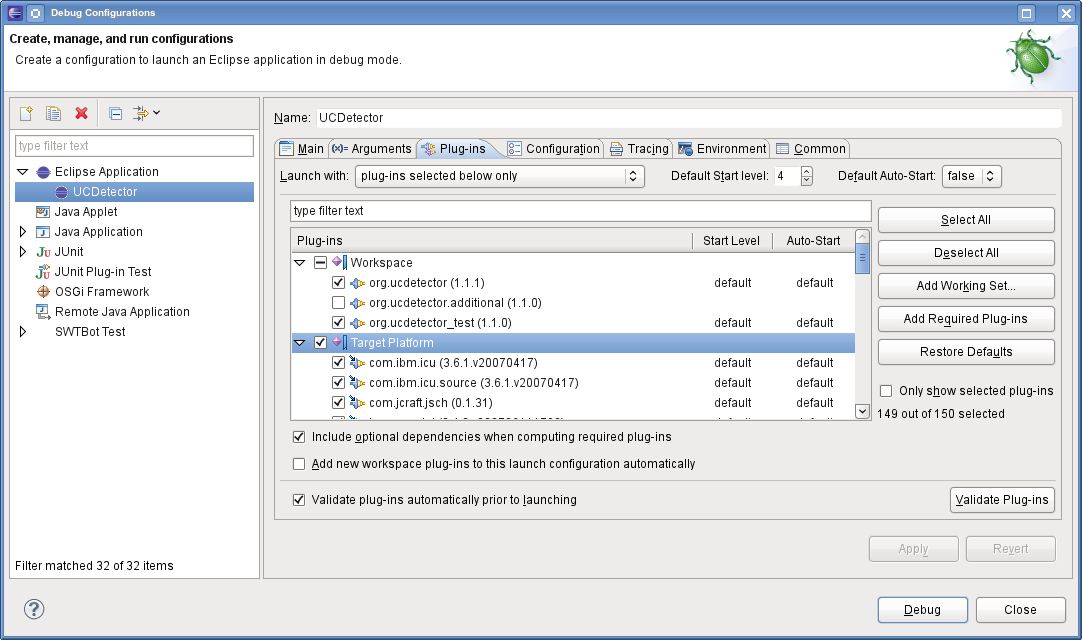Uncheck com.ibm.icu (3.6.1.v20070417) plug-in
The width and height of the screenshot is (1082, 640).
click(x=338, y=362)
